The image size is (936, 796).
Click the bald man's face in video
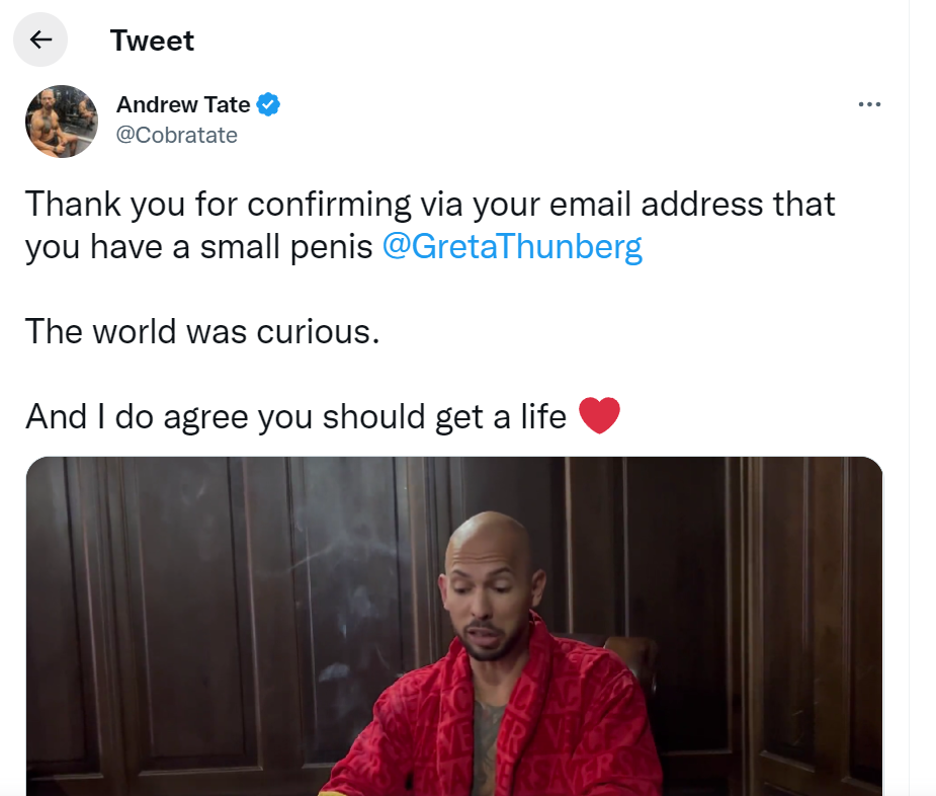(488, 603)
